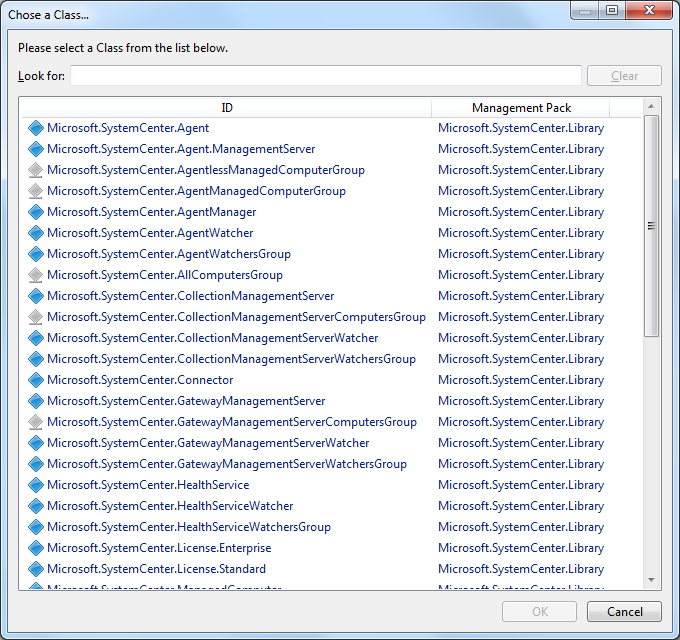Screen dimensions: 680x640
Task: Click the gray icon beside AllComputersGroup
Action: point(36,275)
